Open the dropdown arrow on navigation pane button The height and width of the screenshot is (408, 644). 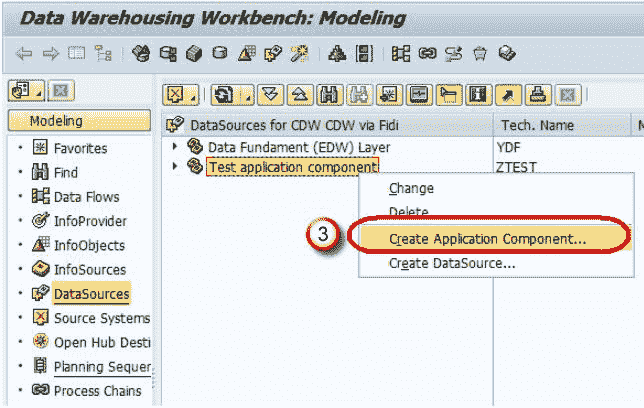pyautogui.click(x=39, y=96)
